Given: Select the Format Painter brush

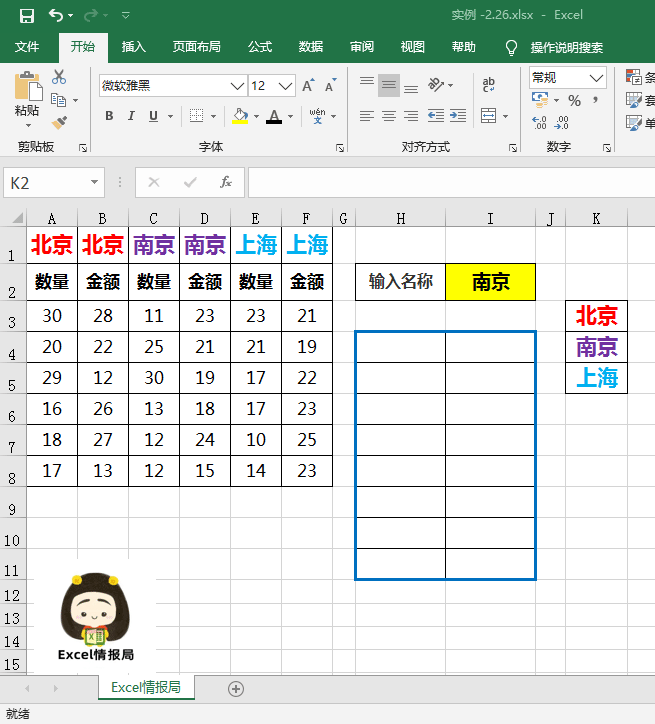Looking at the screenshot, I should click(59, 122).
